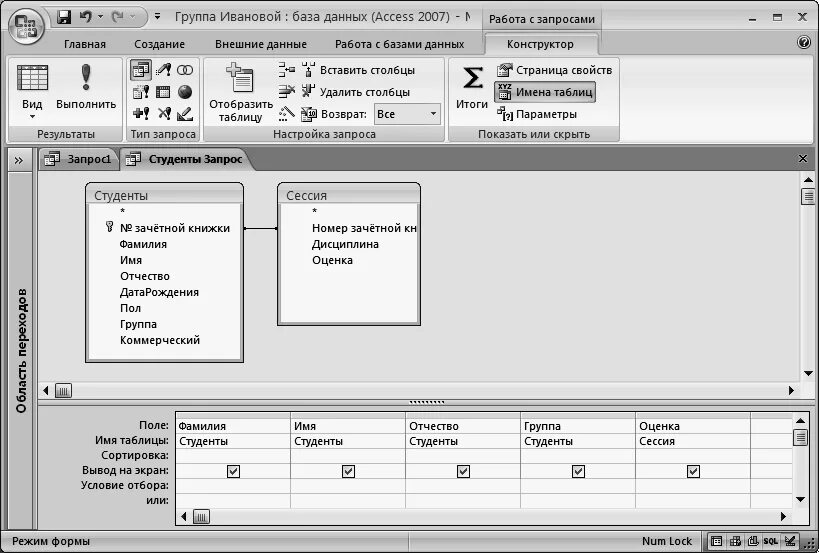The height and width of the screenshot is (553, 819).
Task: Switch to the Главная ribbon tab
Action: pyautogui.click(x=85, y=44)
